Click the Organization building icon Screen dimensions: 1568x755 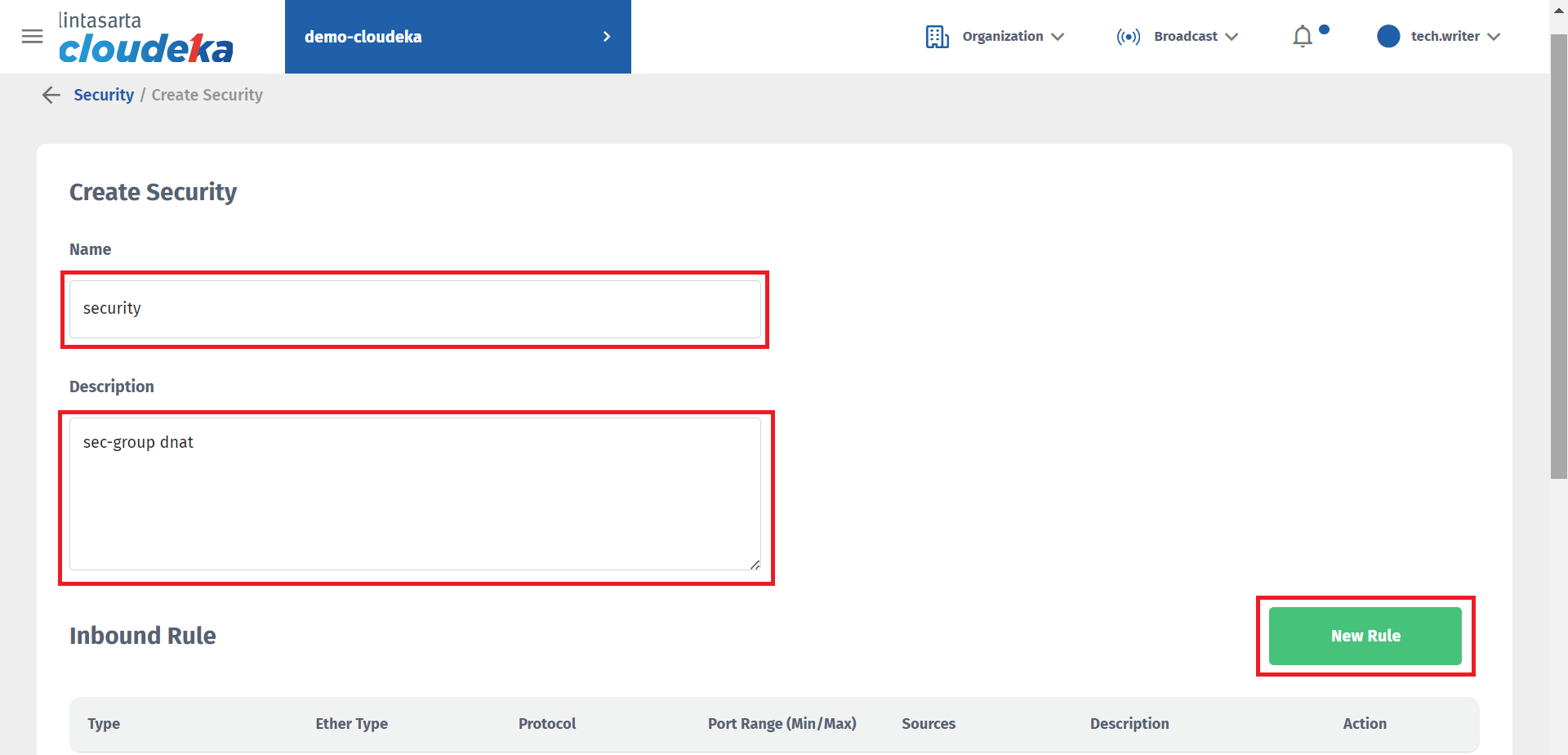(x=937, y=37)
